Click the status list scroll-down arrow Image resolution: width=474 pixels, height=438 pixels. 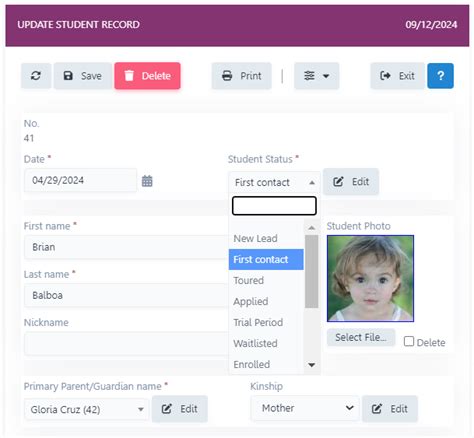click(x=311, y=365)
